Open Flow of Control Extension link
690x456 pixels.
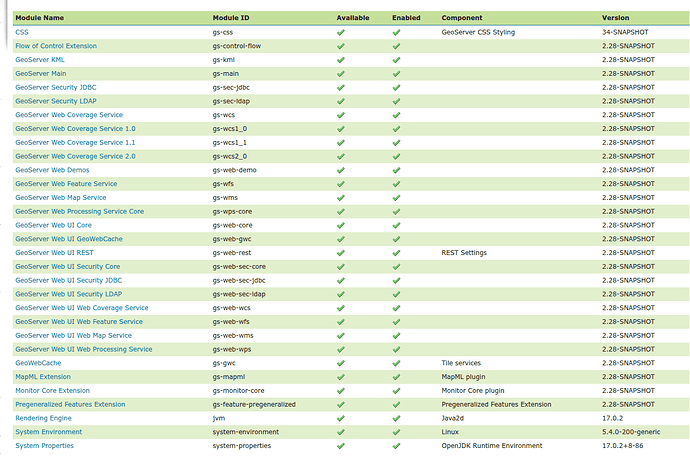(x=56, y=46)
